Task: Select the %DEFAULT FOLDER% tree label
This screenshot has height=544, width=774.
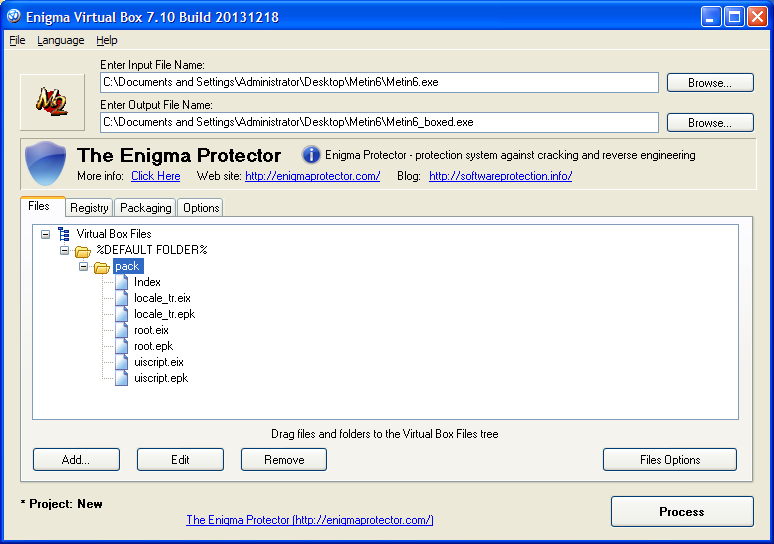Action: pyautogui.click(x=152, y=250)
